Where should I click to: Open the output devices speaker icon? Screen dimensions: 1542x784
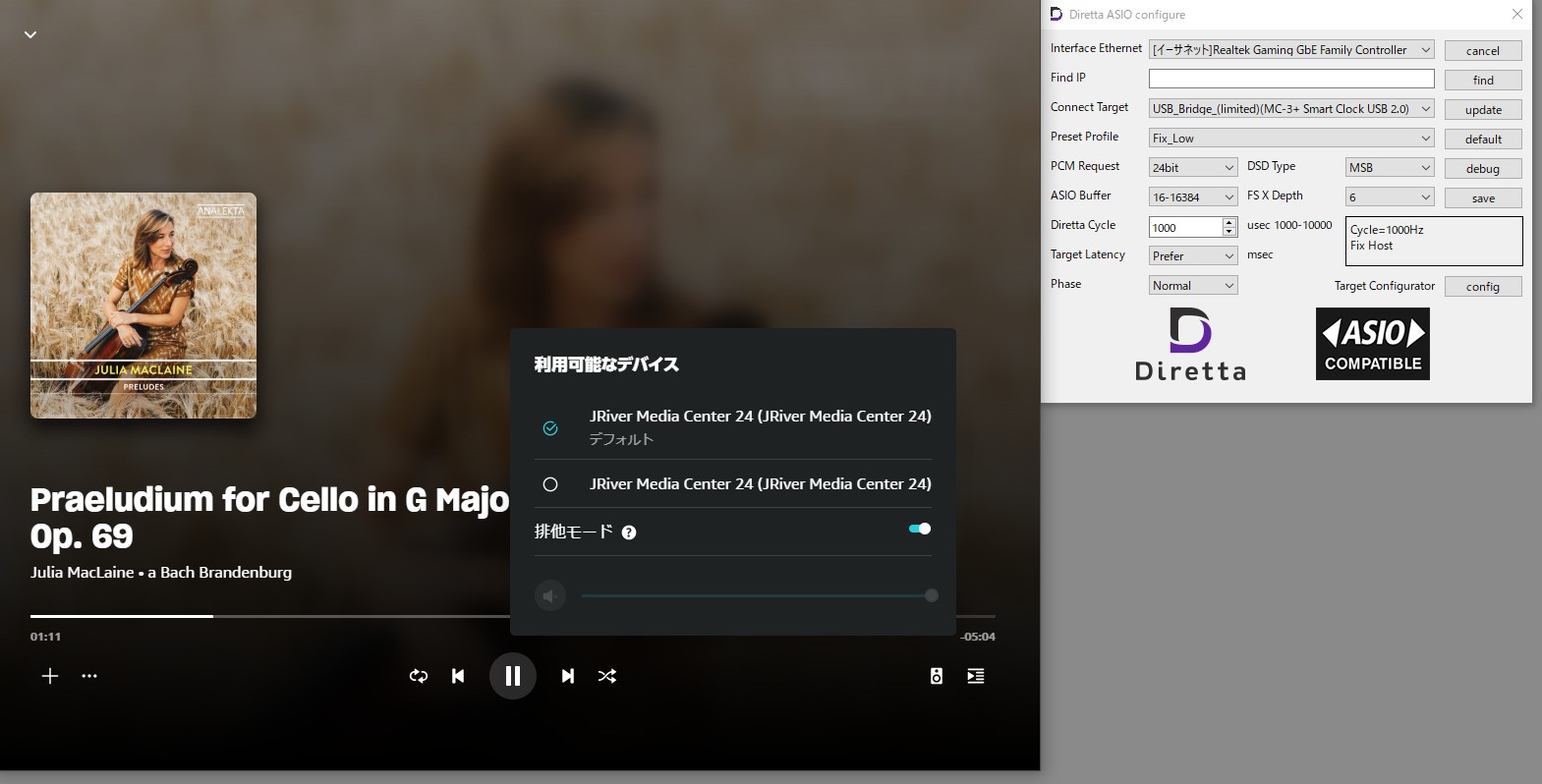coord(937,676)
